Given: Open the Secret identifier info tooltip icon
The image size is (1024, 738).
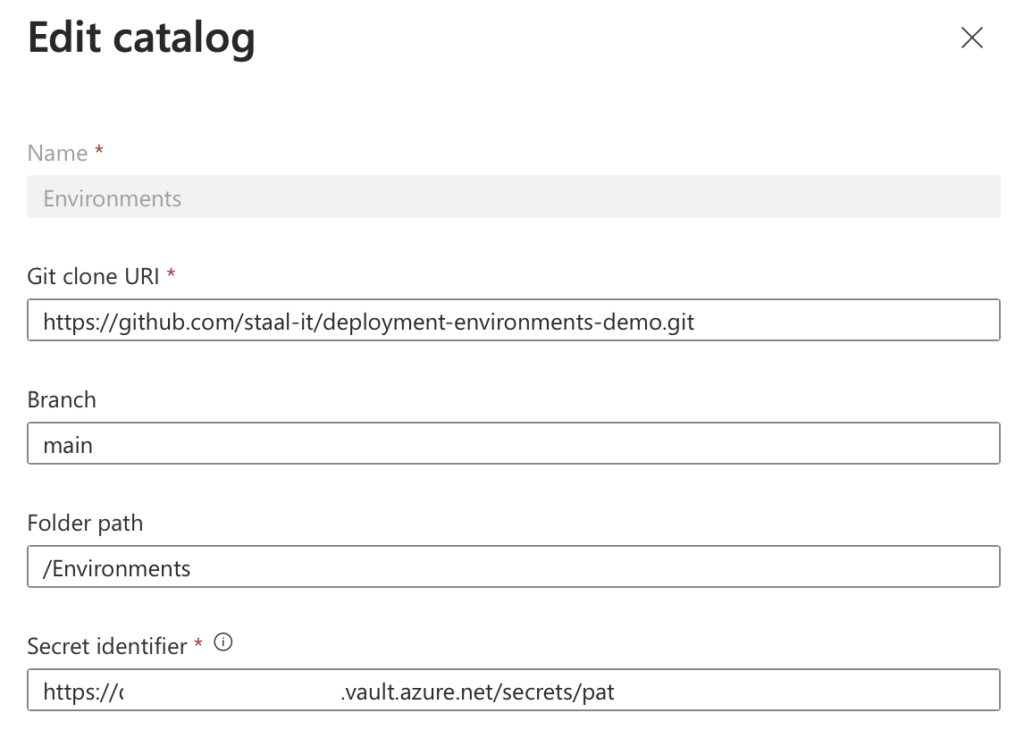Looking at the screenshot, I should coord(223,643).
